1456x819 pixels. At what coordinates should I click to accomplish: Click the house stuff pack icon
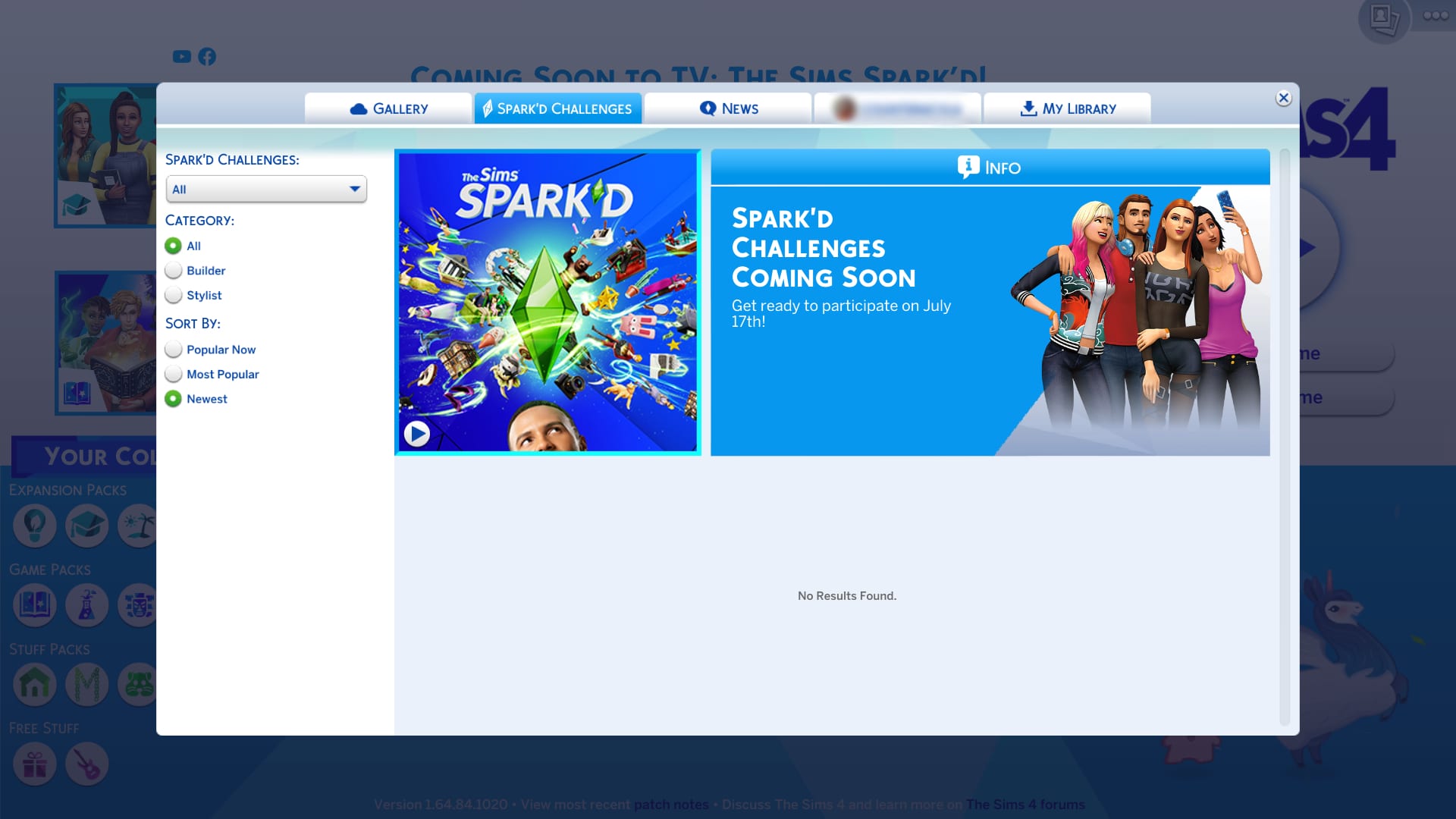point(35,684)
